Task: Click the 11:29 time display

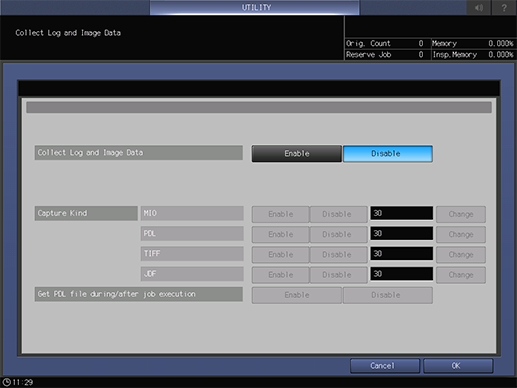Action: point(23,382)
